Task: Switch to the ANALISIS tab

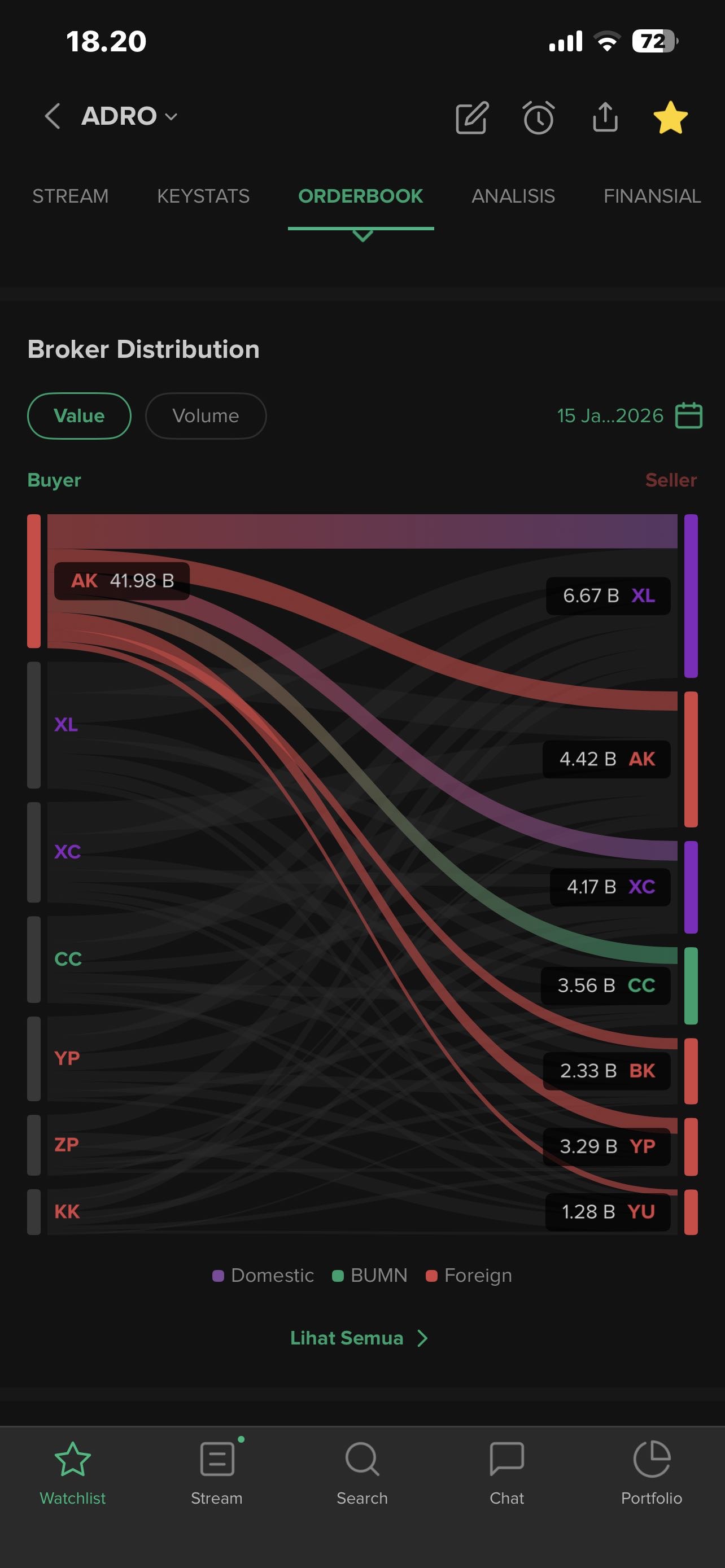Action: (x=513, y=196)
